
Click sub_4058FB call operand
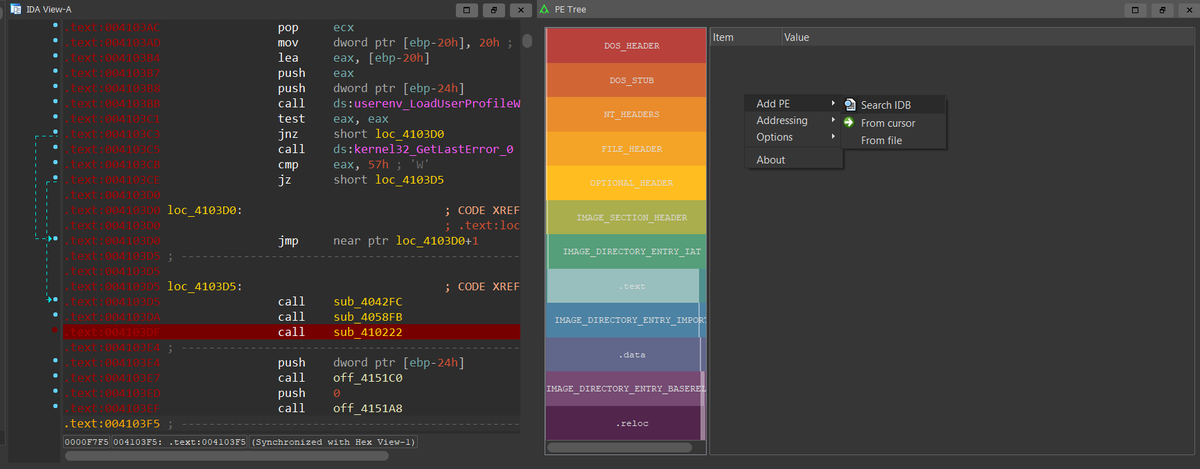click(x=368, y=316)
